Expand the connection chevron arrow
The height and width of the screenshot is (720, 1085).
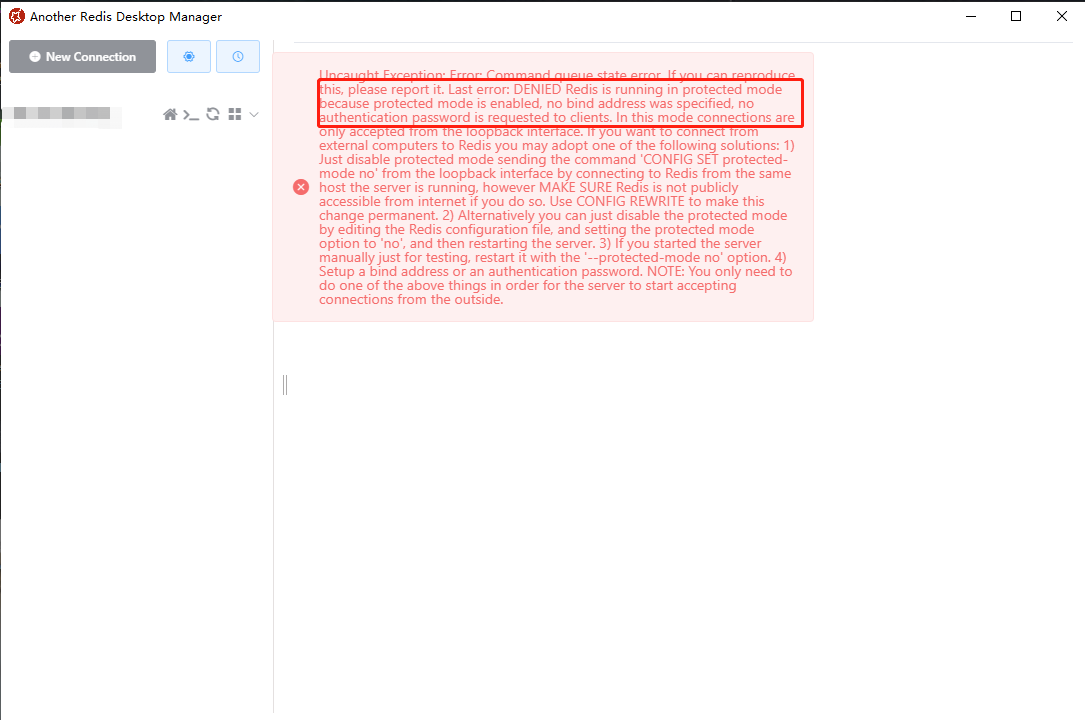tap(254, 115)
